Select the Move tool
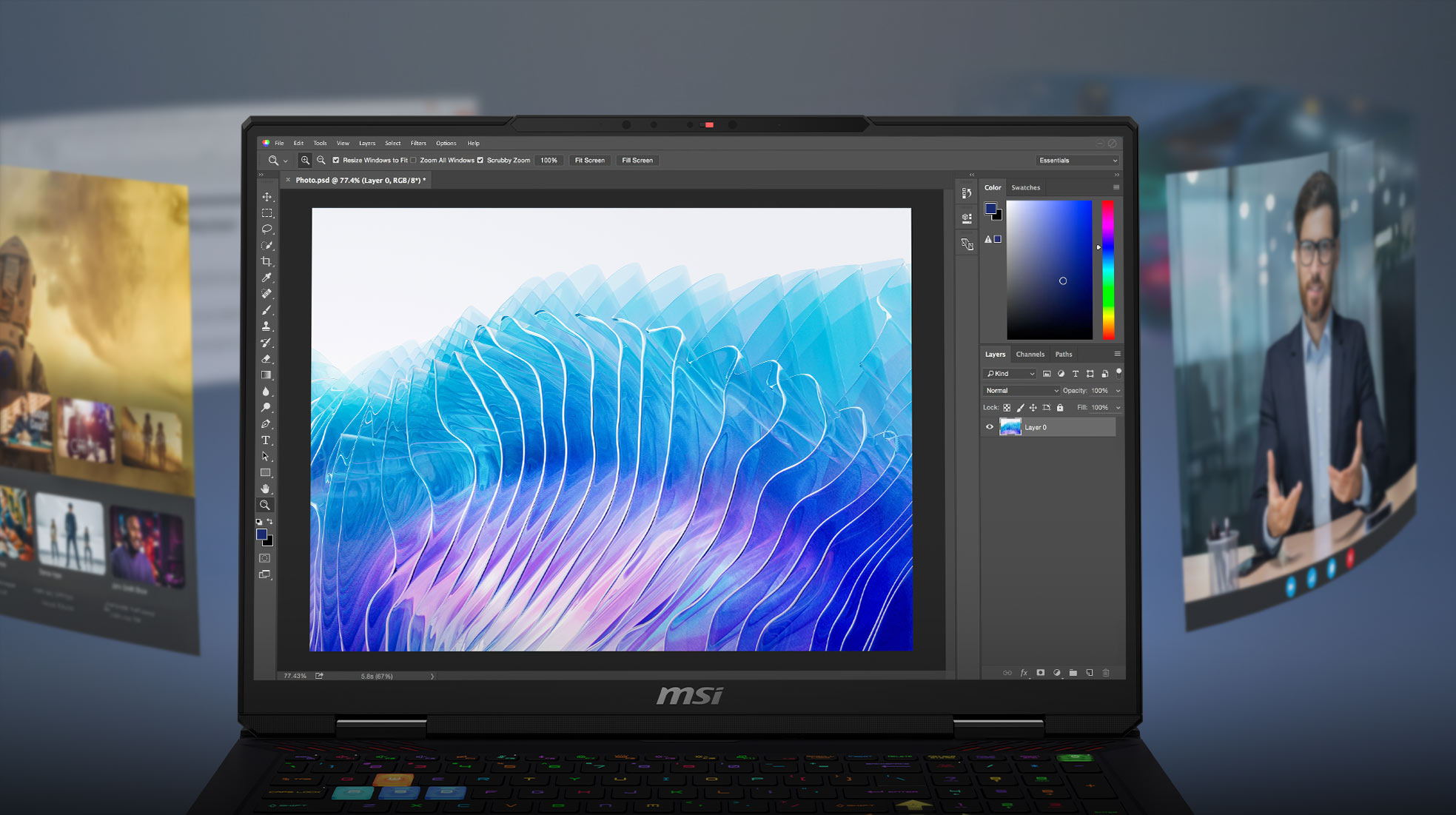Viewport: 1456px width, 815px height. pyautogui.click(x=266, y=198)
